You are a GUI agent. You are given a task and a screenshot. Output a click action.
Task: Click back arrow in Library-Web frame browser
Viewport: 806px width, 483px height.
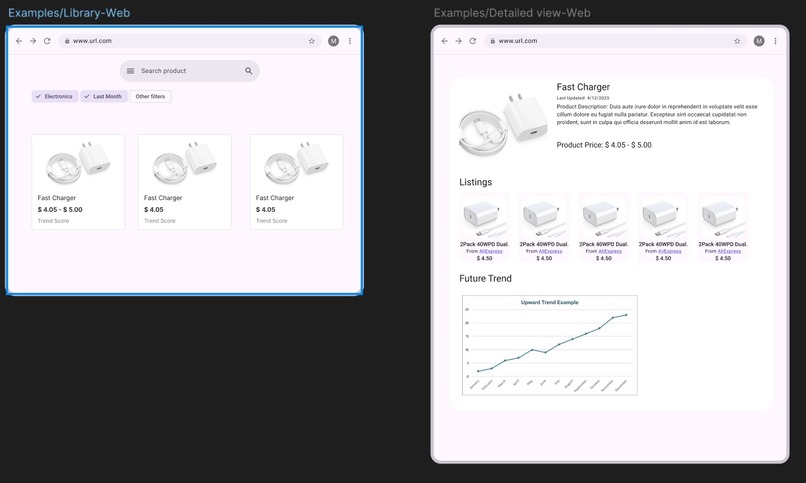click(x=19, y=41)
